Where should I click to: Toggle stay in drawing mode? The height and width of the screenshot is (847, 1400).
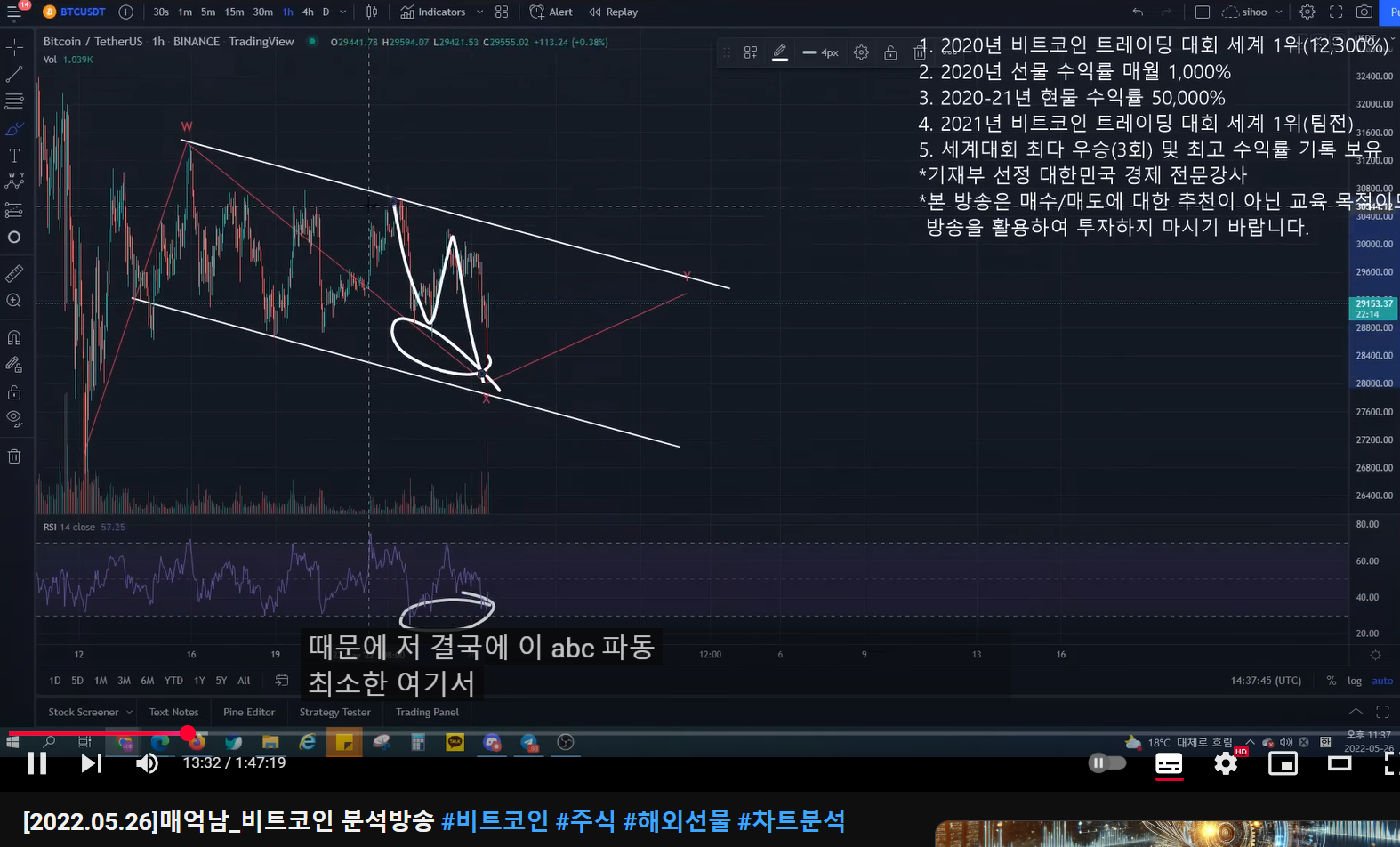(14, 365)
